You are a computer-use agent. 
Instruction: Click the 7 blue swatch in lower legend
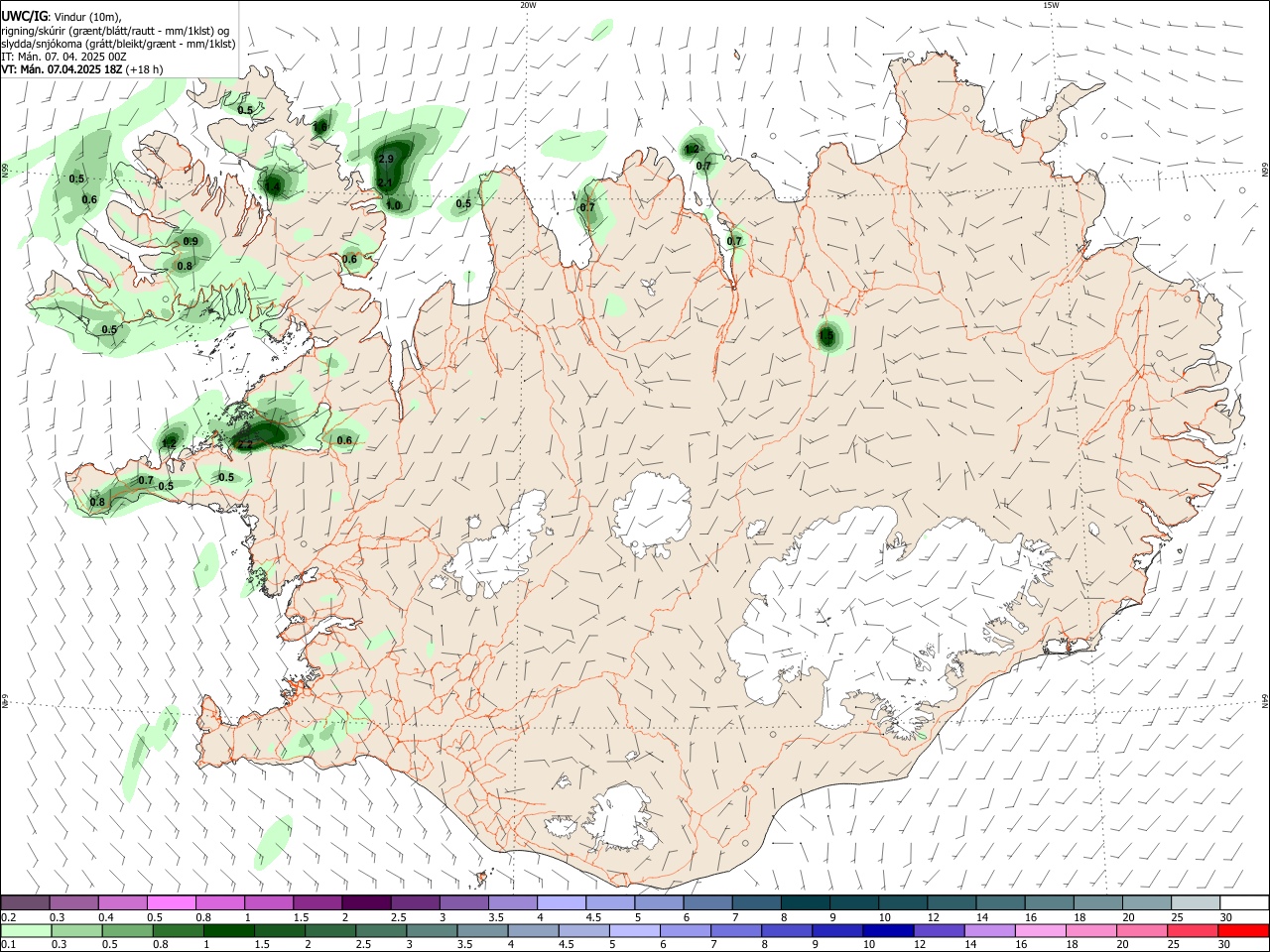735,930
